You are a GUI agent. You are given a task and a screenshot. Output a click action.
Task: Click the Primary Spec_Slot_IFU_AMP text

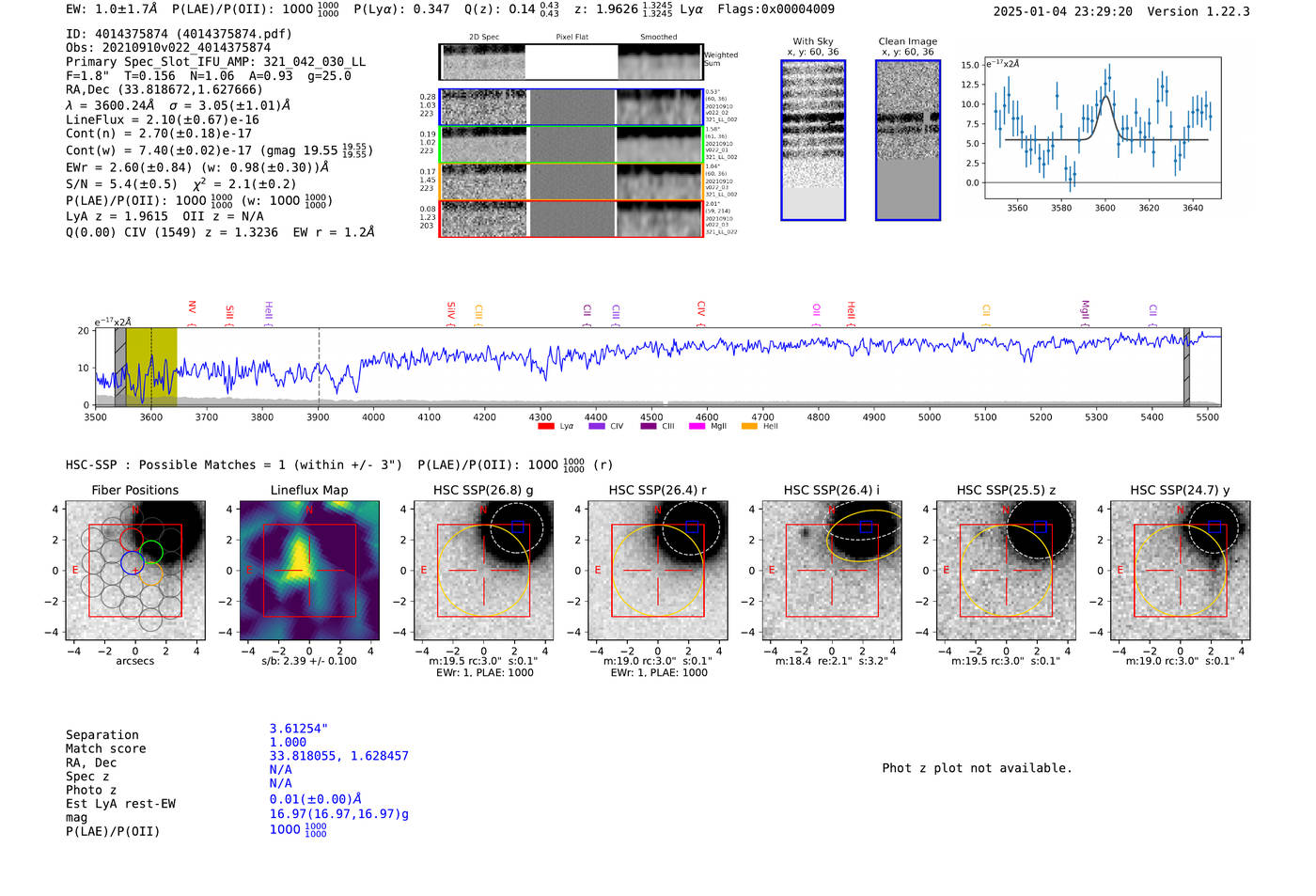pyautogui.click(x=215, y=62)
